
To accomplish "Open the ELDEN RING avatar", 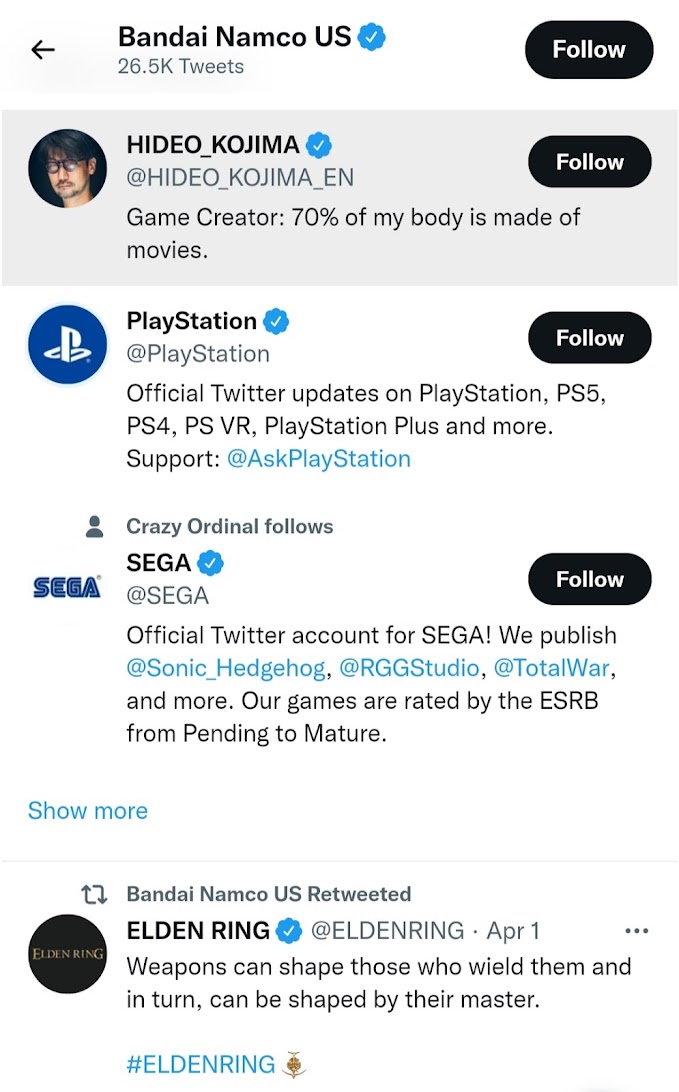I will (x=67, y=953).
